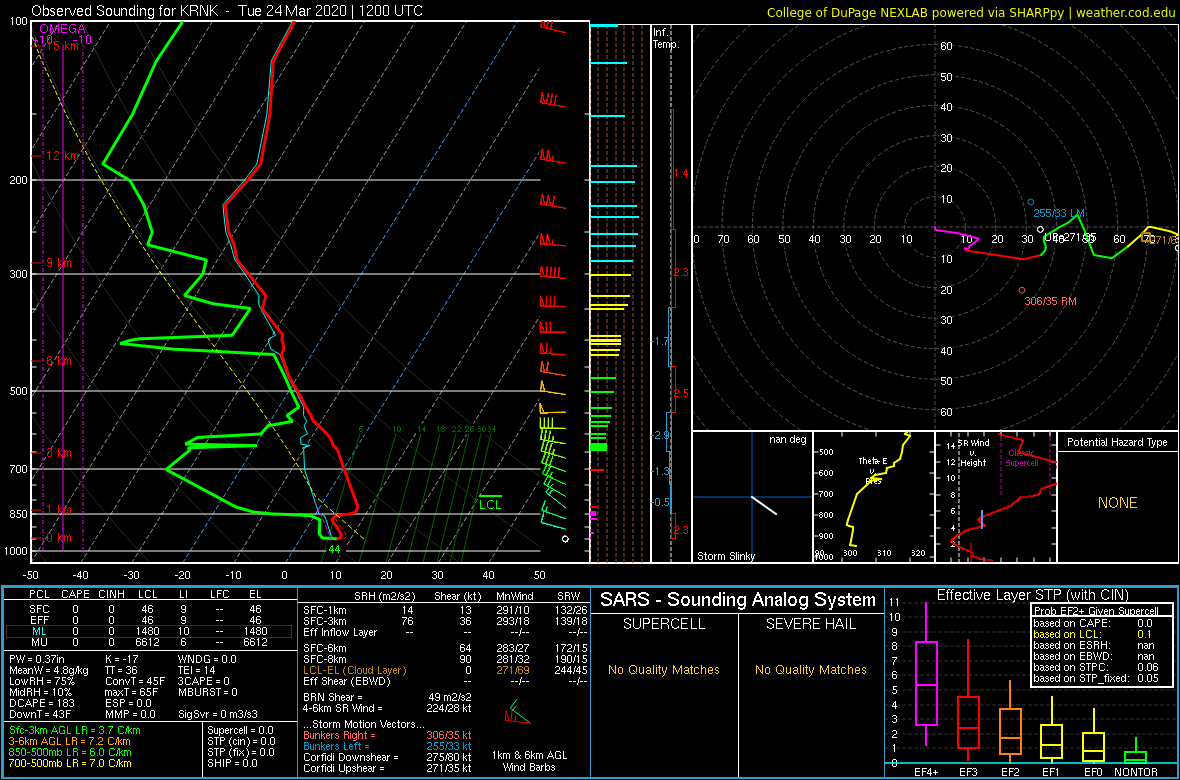The image size is (1180, 780).
Task: Click the "PW = 0.37in" value
Action: pyautogui.click(x=37, y=659)
